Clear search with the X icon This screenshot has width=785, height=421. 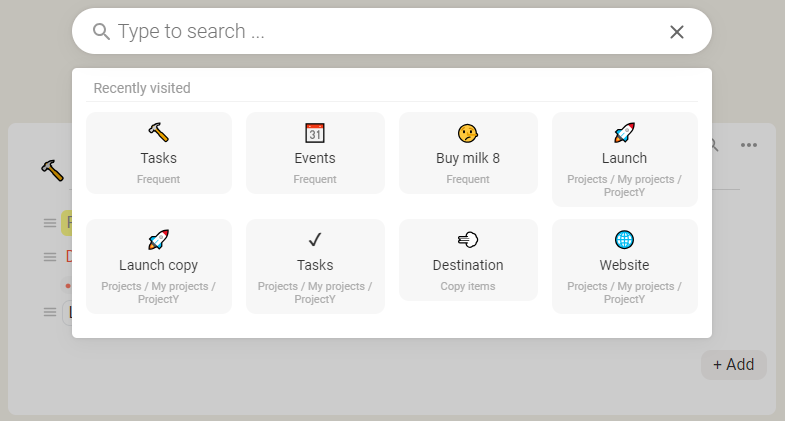click(676, 32)
